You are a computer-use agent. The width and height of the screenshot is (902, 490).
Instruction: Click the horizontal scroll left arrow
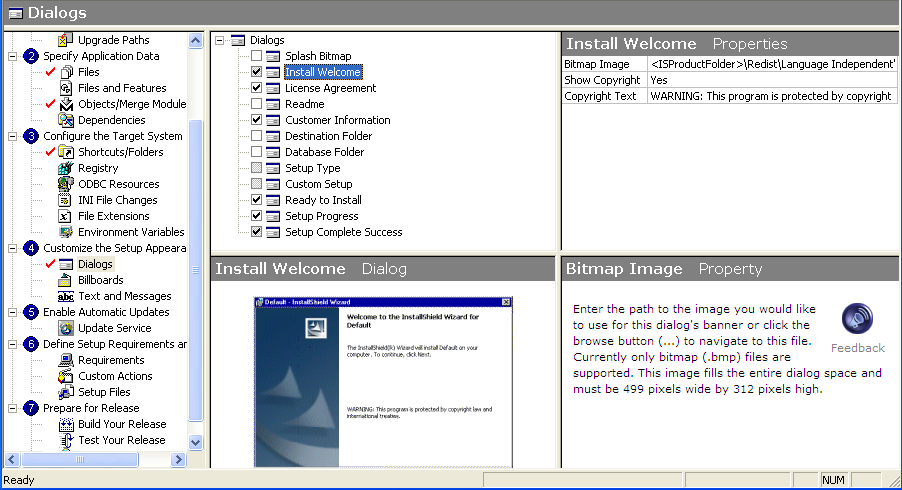pos(12,460)
